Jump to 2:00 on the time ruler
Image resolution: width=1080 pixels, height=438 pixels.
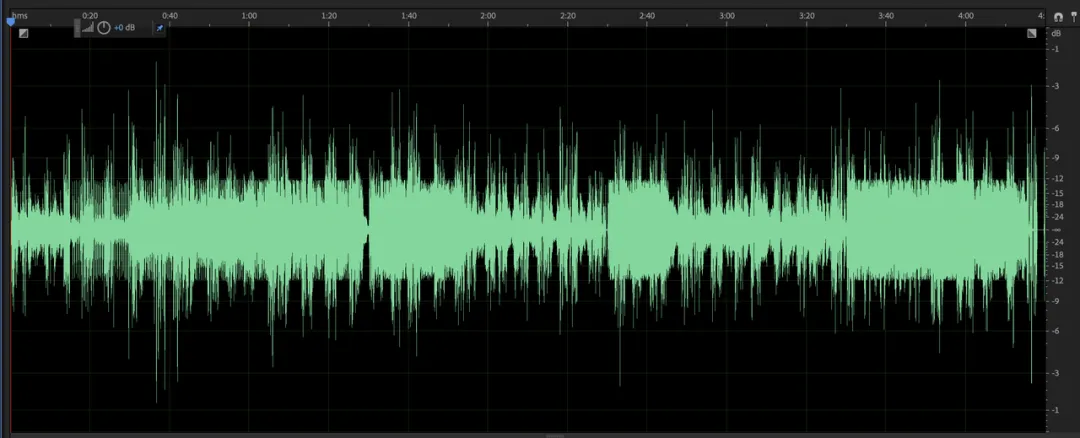click(x=488, y=15)
